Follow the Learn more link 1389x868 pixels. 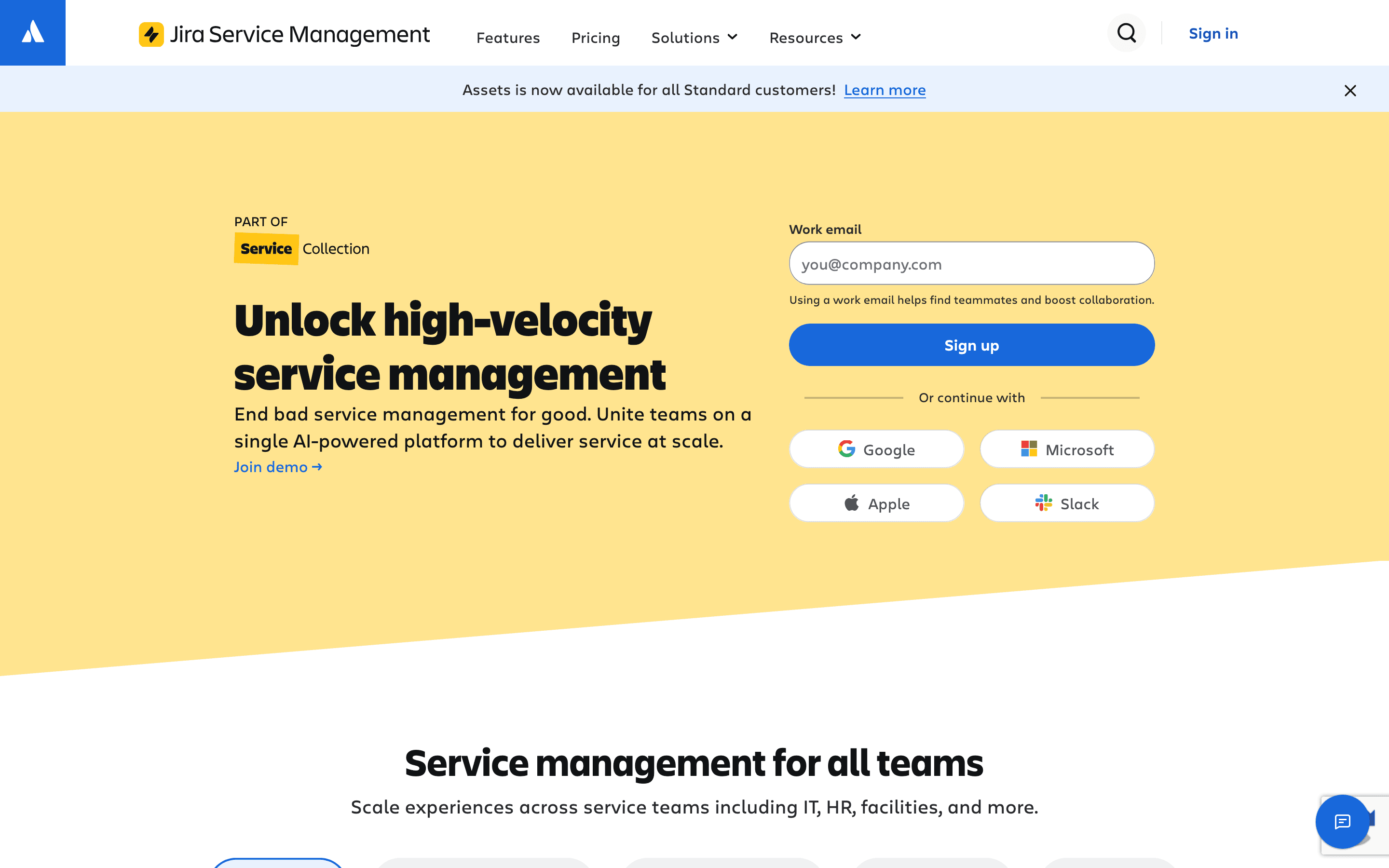click(x=885, y=90)
